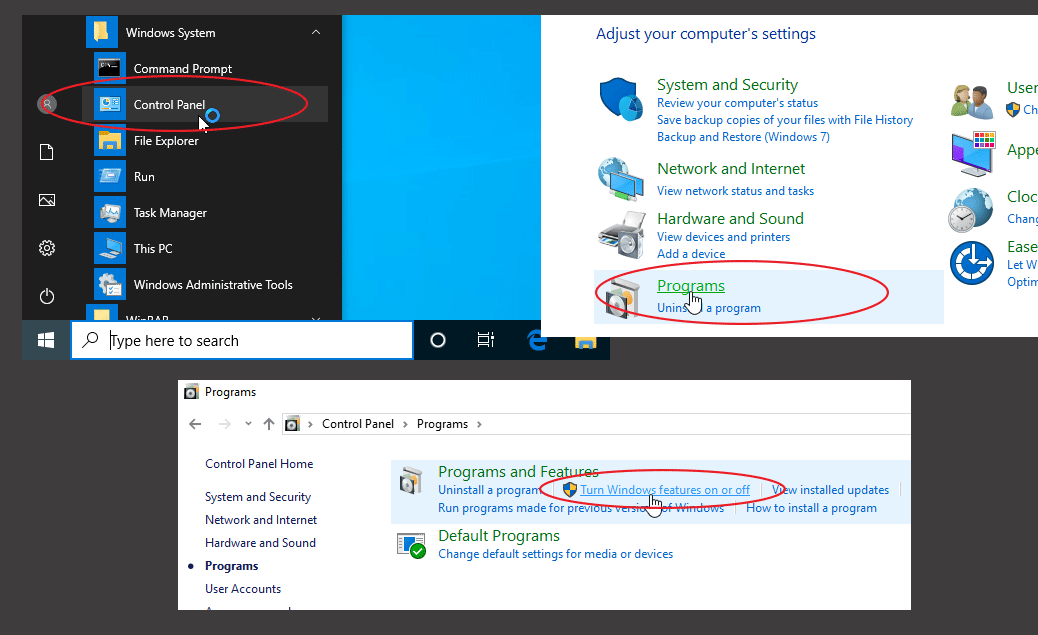Open This PC icon in Start menu
This screenshot has height=635, width=1038.
tap(110, 248)
